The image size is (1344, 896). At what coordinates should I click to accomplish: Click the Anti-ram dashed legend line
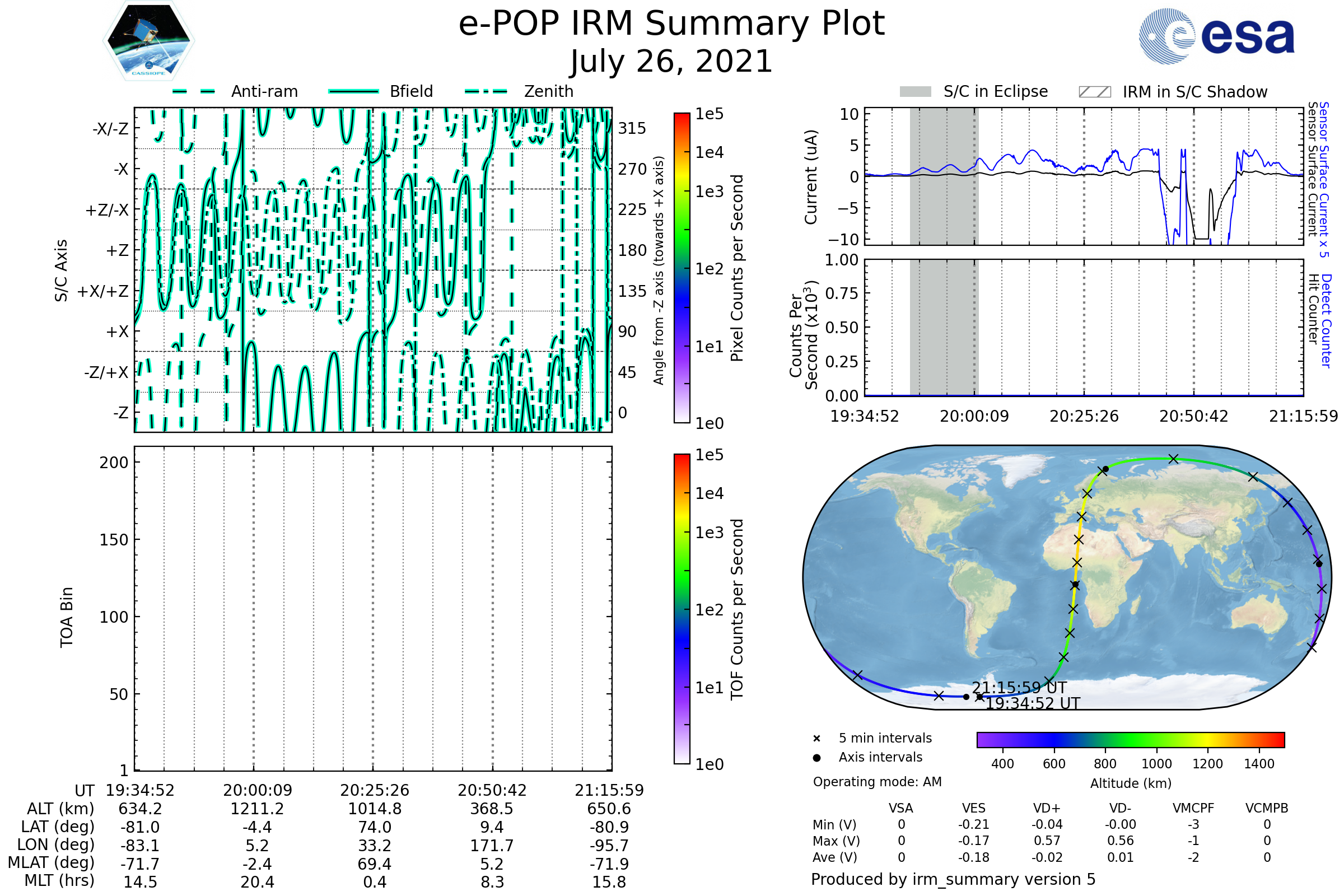194,91
